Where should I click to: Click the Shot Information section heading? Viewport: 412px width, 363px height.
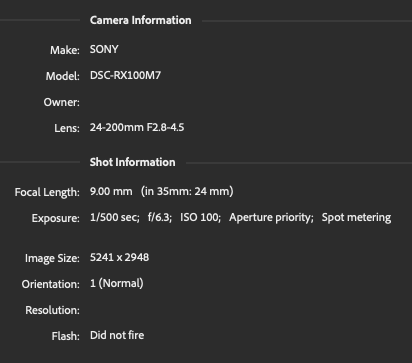coord(132,162)
